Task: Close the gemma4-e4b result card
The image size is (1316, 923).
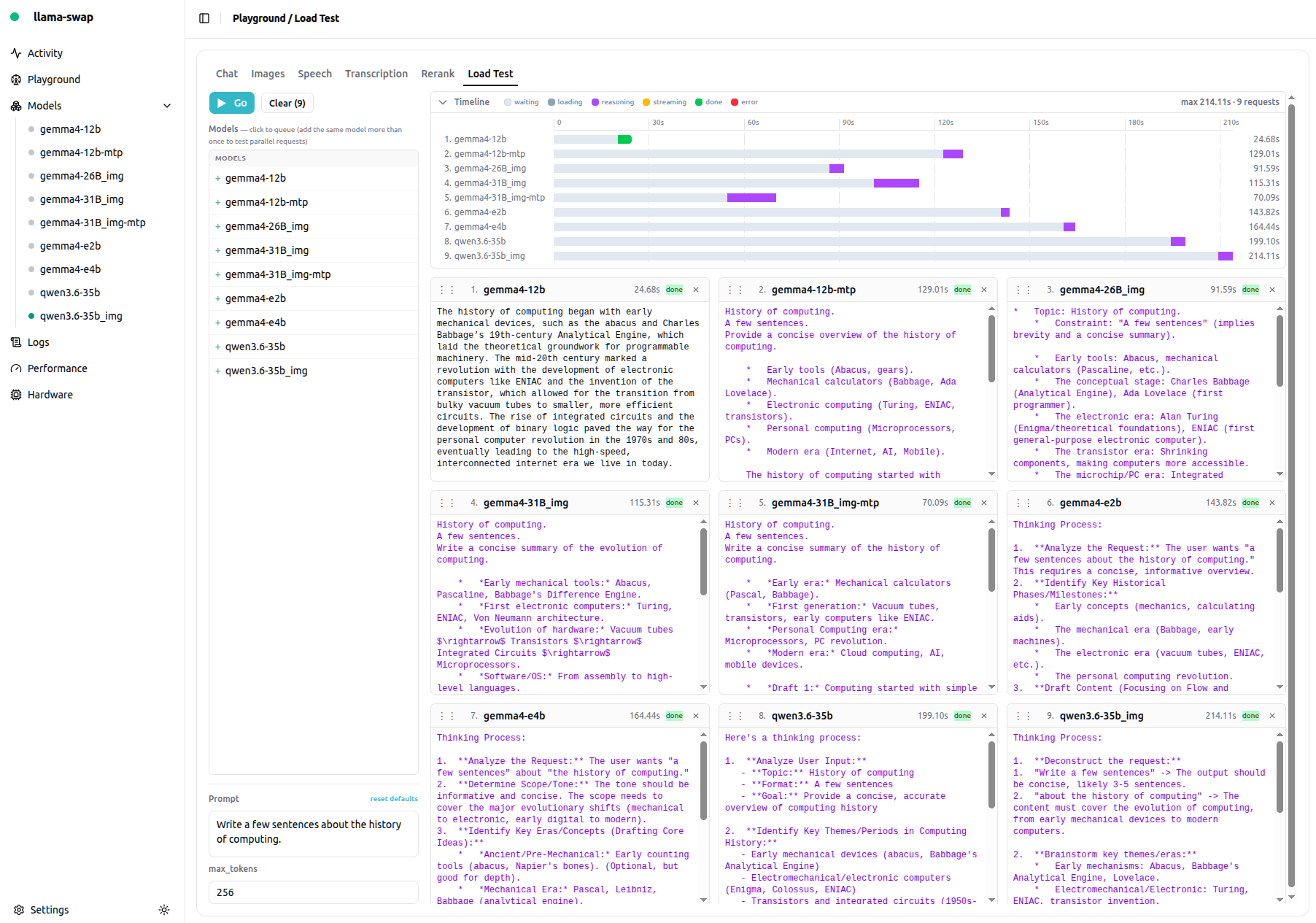Action: [x=696, y=716]
